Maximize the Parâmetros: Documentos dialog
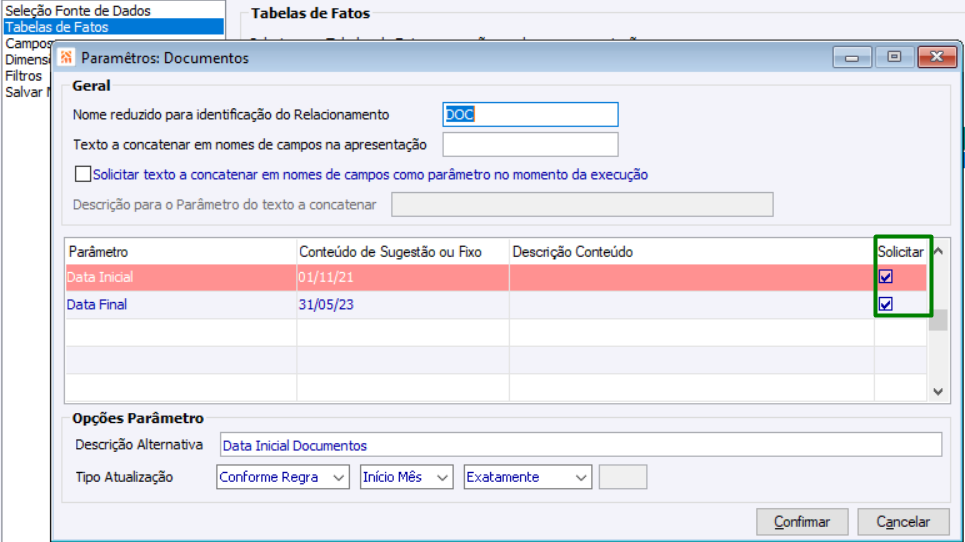This screenshot has width=965, height=542. click(894, 57)
